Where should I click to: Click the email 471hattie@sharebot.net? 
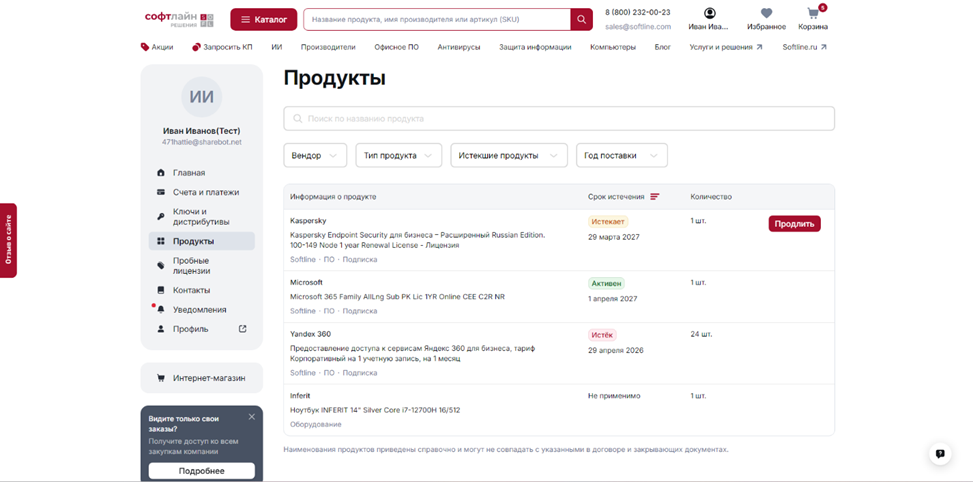click(202, 141)
